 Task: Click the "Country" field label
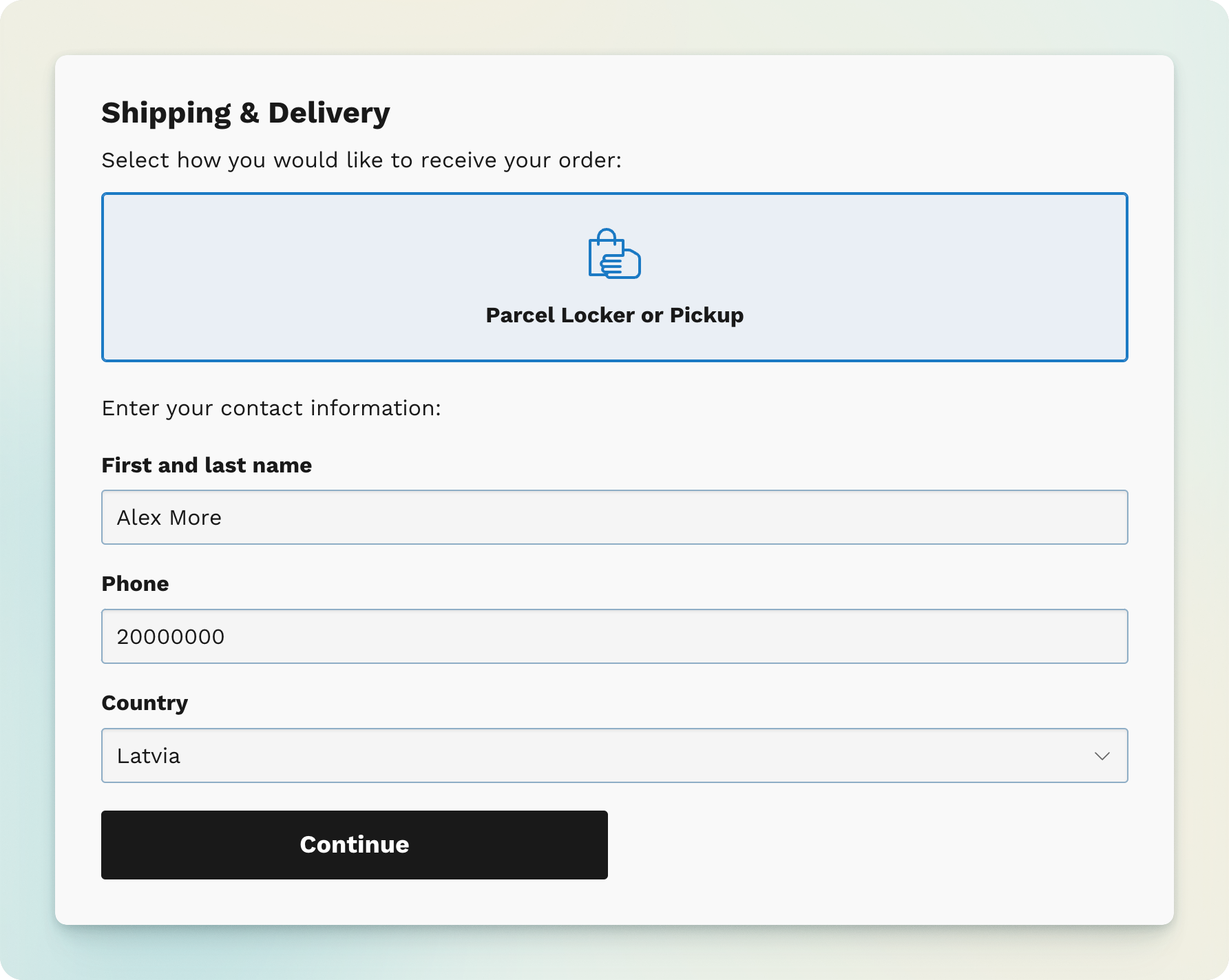[145, 702]
